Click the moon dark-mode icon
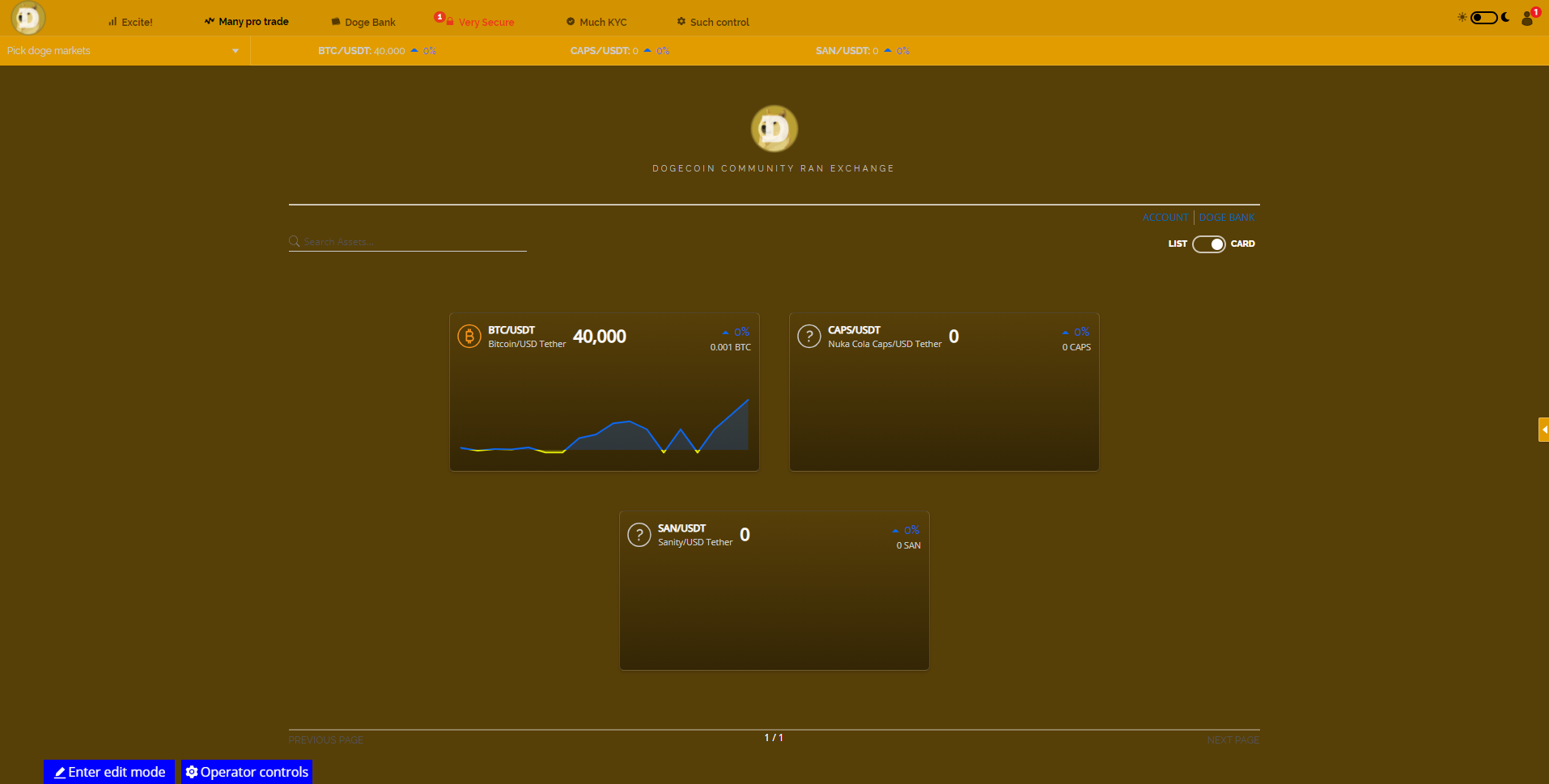Screen dimensions: 1549x784 1506,17
